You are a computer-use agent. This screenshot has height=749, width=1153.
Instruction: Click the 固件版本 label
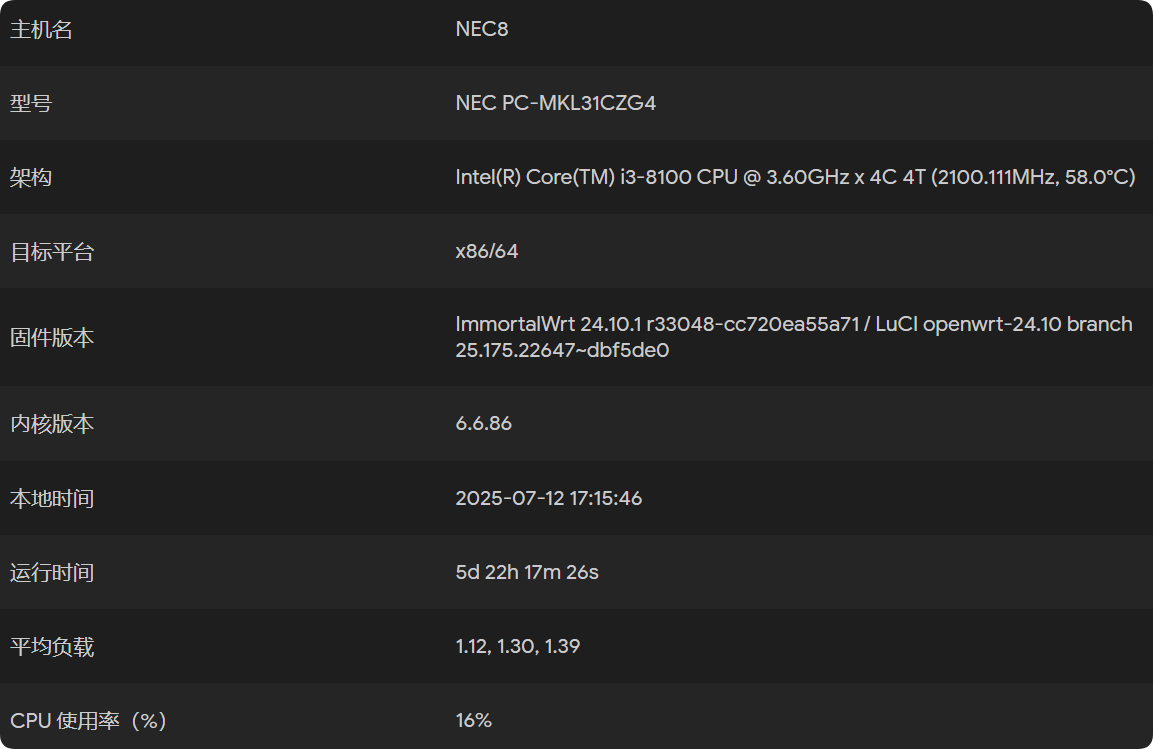(x=52, y=338)
